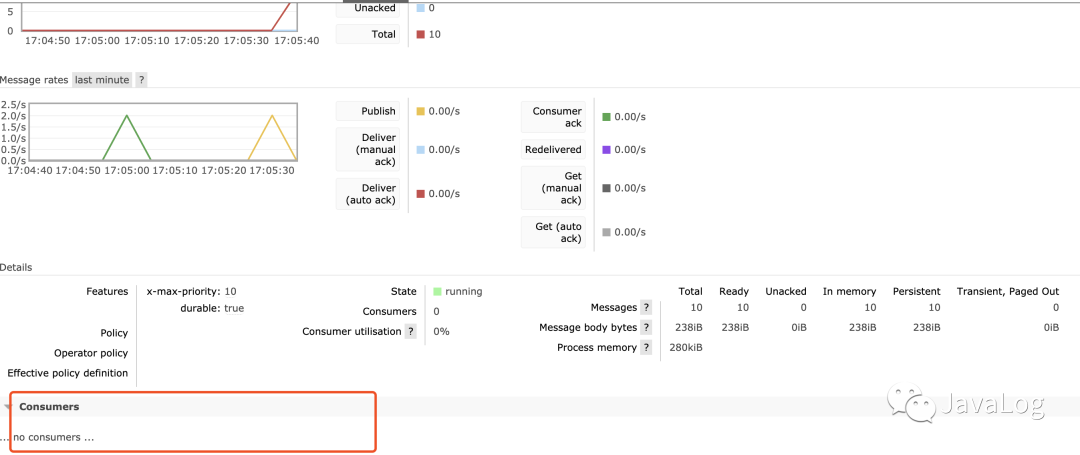Screen dimensions: 1080x455
Task: Collapse the Details section heading
Action: coord(16,268)
